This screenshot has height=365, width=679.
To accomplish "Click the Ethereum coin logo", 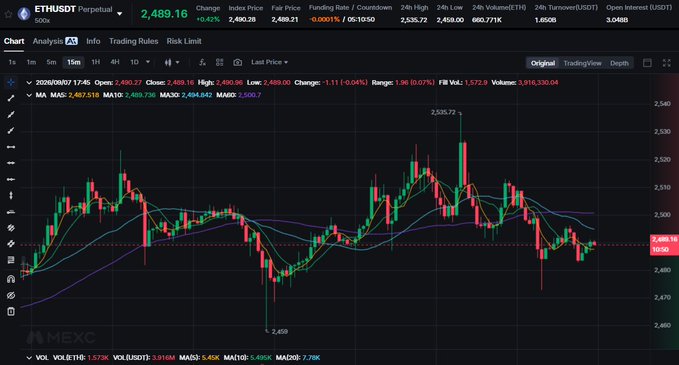I will point(24,14).
